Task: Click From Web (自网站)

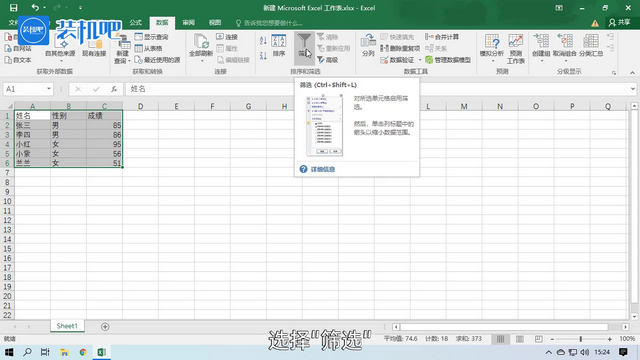Action: (x=18, y=48)
